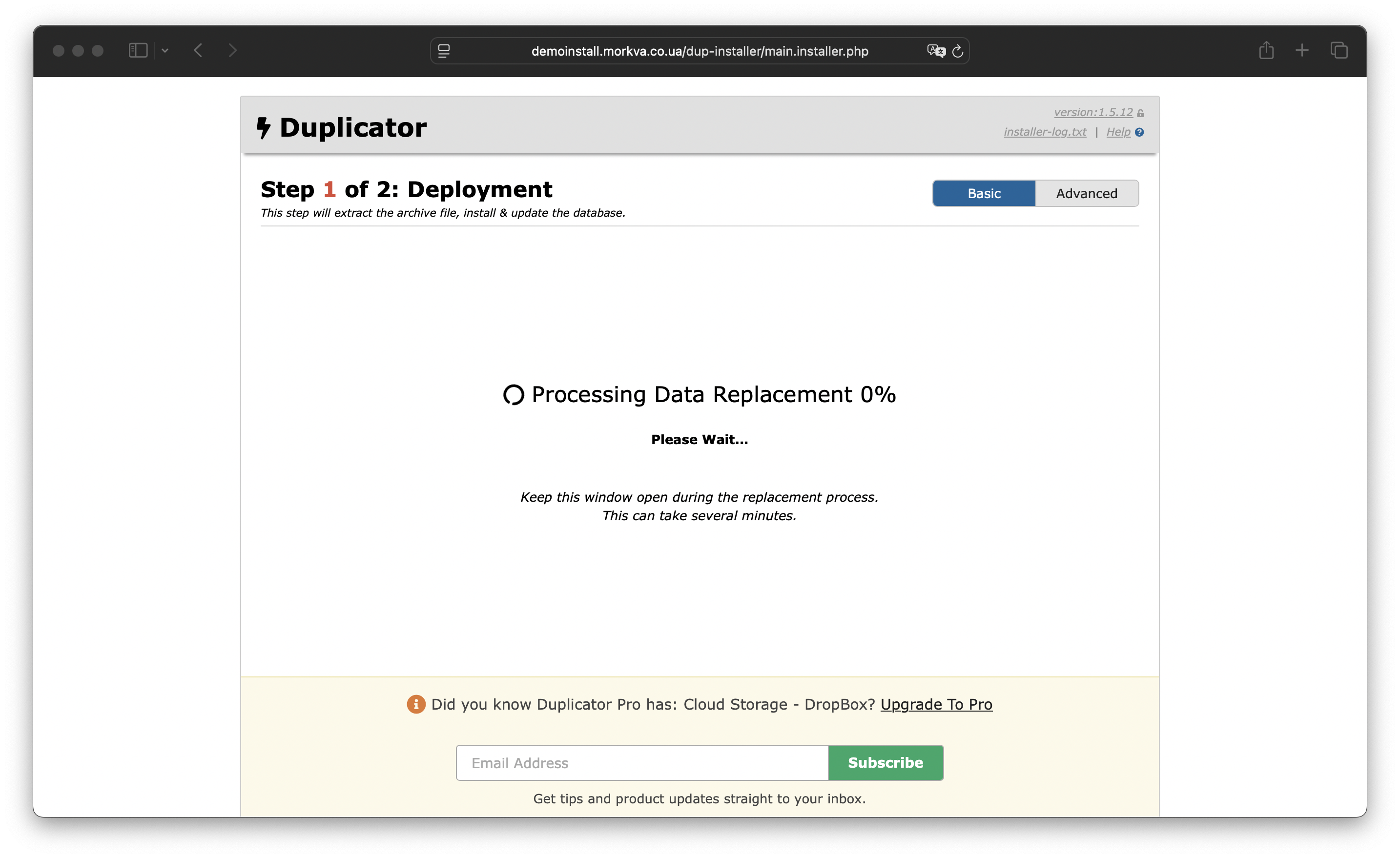The height and width of the screenshot is (858, 1400).
Task: Click the translate icon in address bar
Action: pyautogui.click(x=936, y=51)
